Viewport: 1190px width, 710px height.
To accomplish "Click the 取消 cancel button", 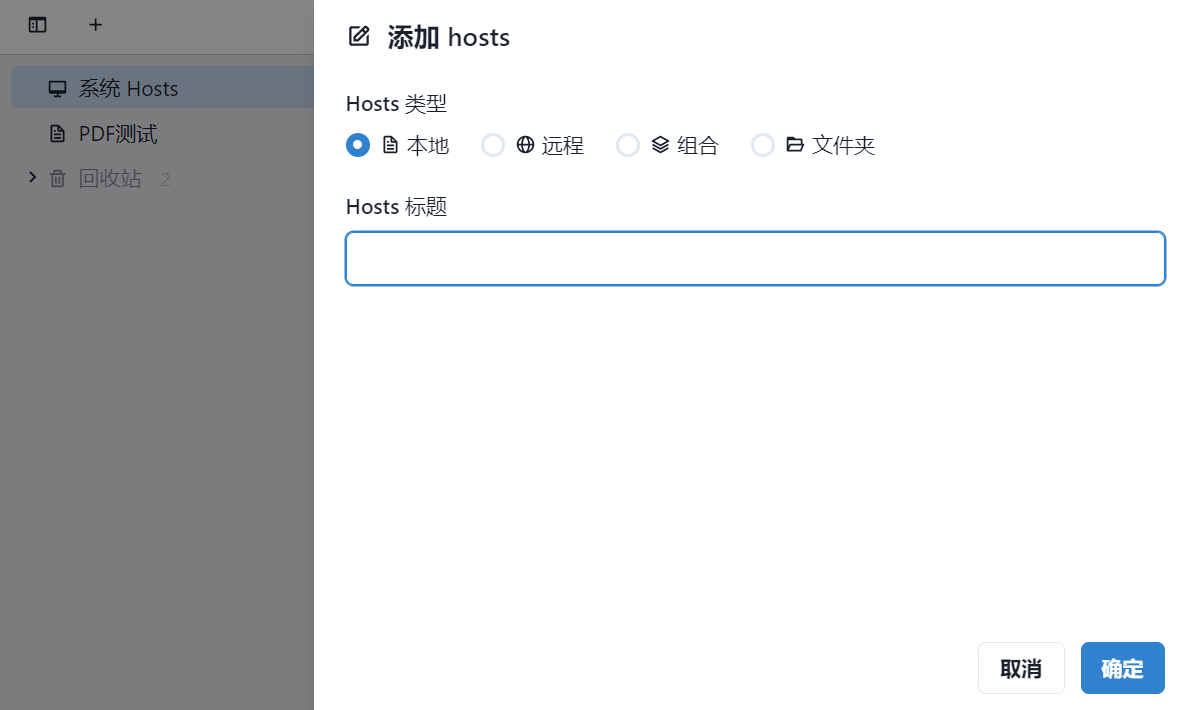I will pyautogui.click(x=1021, y=668).
